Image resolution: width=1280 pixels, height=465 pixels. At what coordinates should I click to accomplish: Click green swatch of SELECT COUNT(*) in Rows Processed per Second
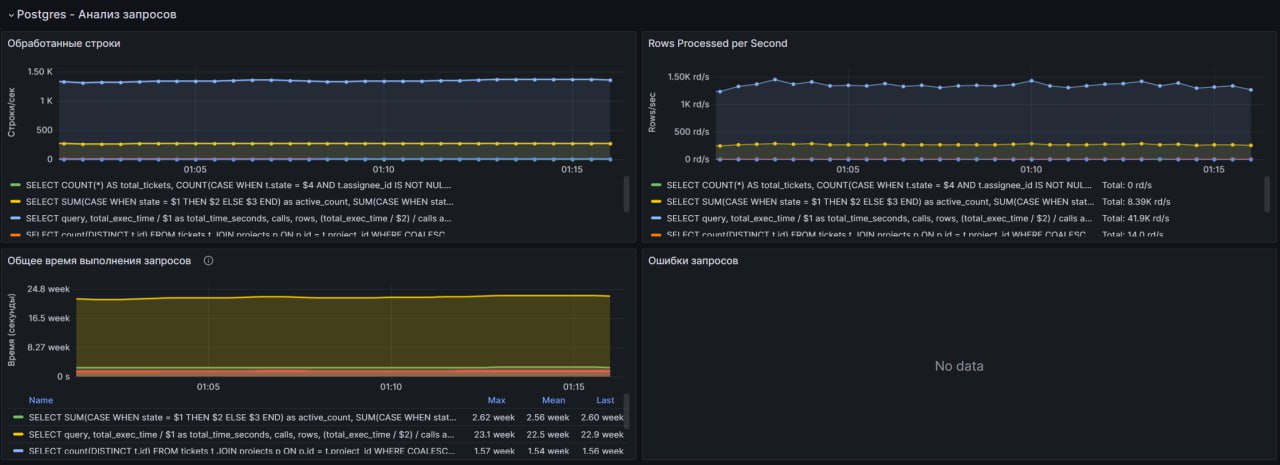coord(656,185)
